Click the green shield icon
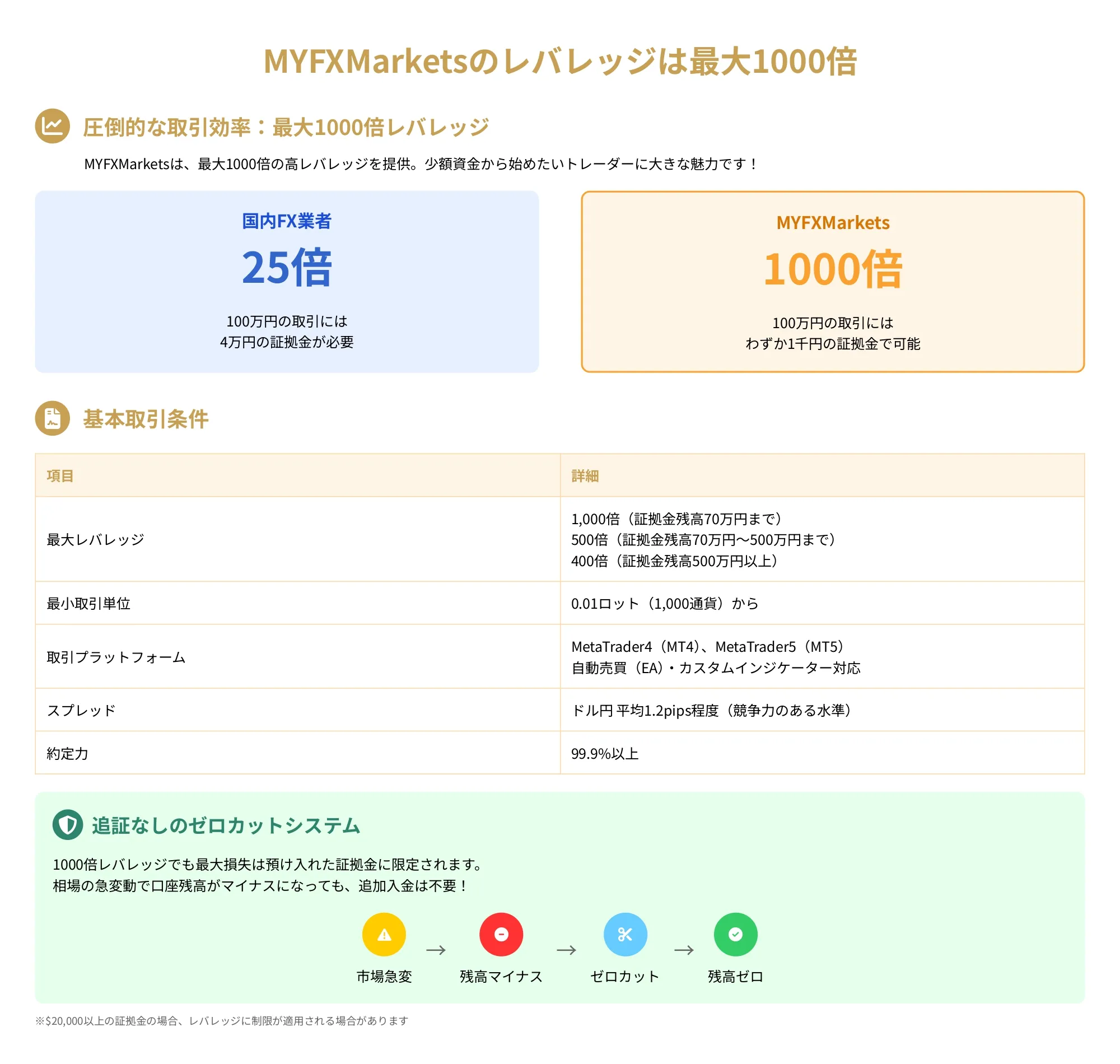 tap(68, 825)
